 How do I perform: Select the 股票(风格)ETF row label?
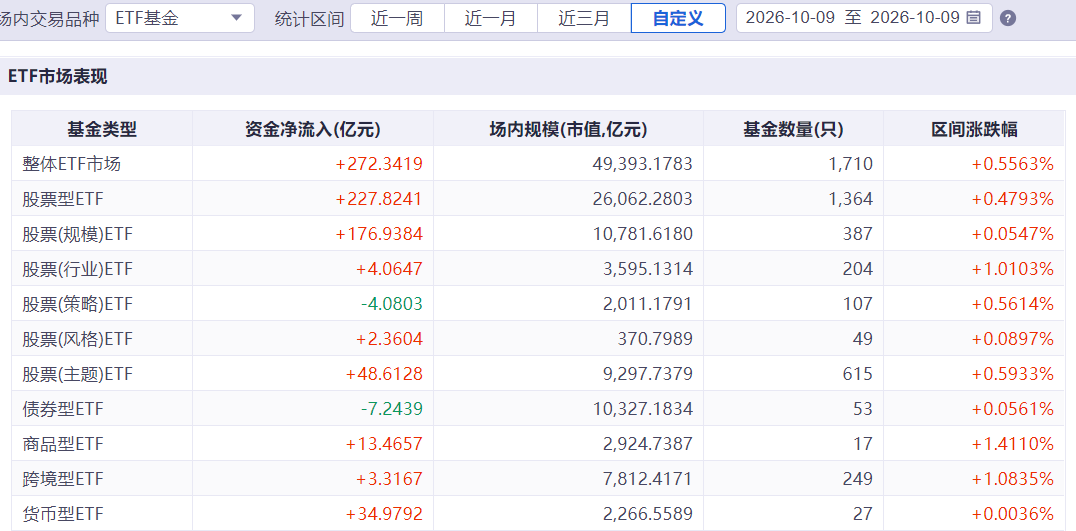click(x=78, y=339)
